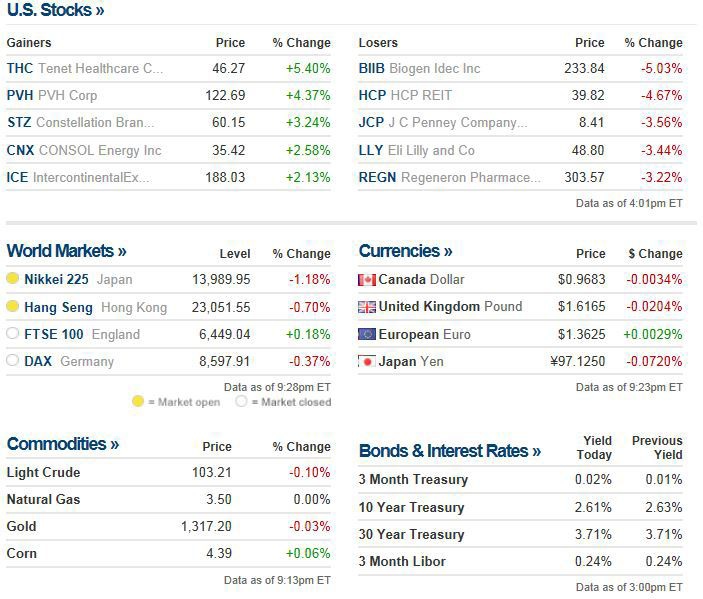Select the Light Crude commodity row
The width and height of the screenshot is (703, 599).
click(43, 472)
